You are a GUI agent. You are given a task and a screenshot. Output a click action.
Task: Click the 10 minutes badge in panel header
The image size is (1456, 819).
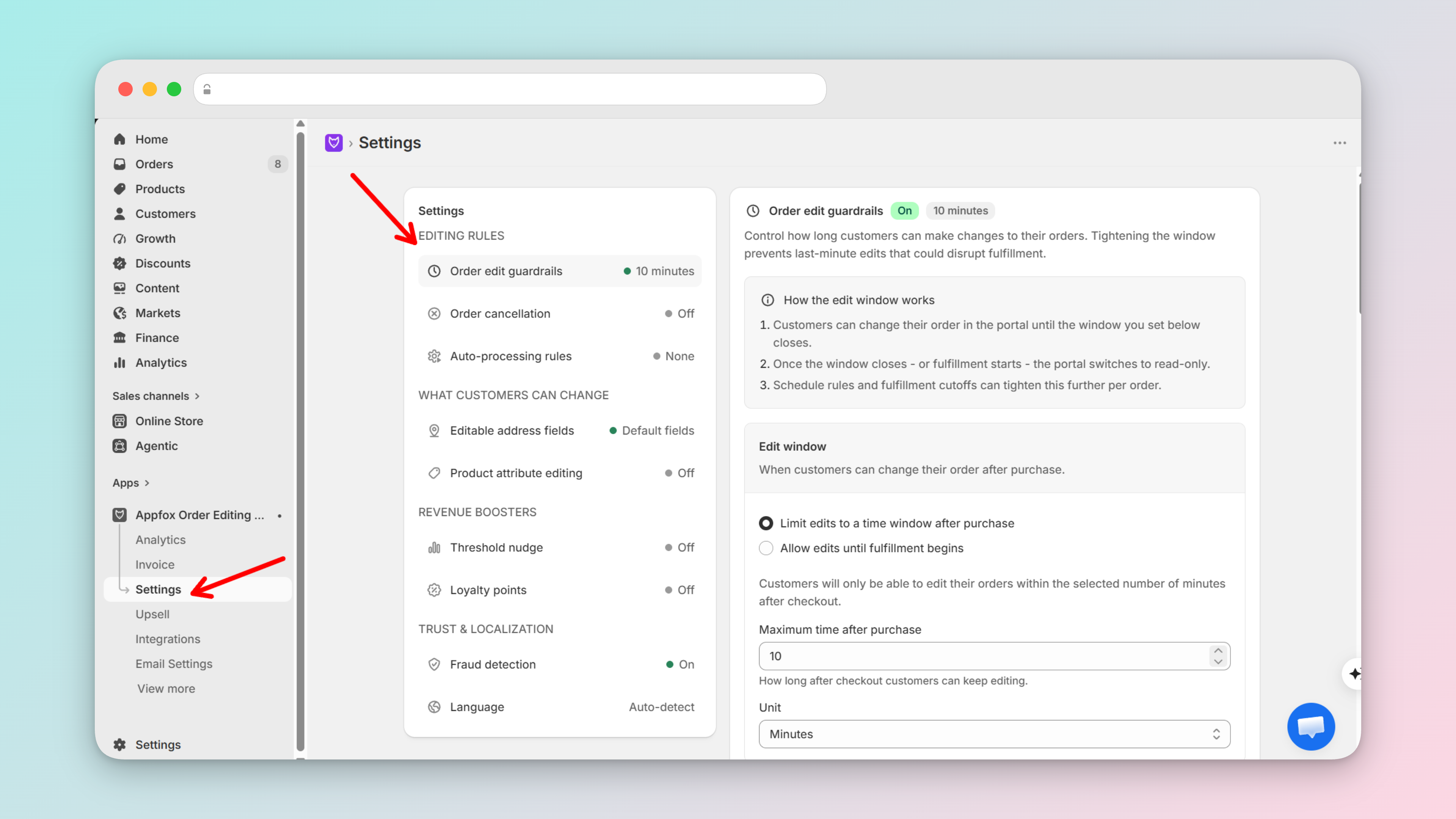960,211
